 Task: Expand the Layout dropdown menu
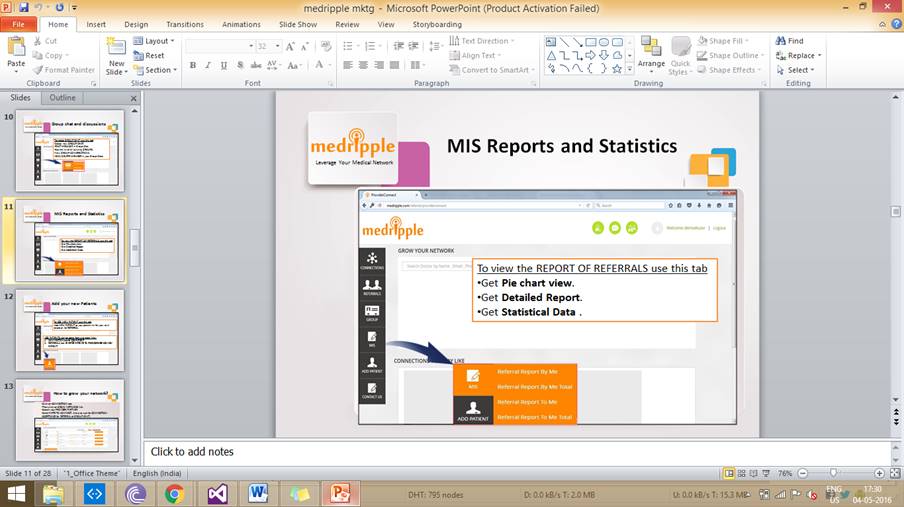154,41
